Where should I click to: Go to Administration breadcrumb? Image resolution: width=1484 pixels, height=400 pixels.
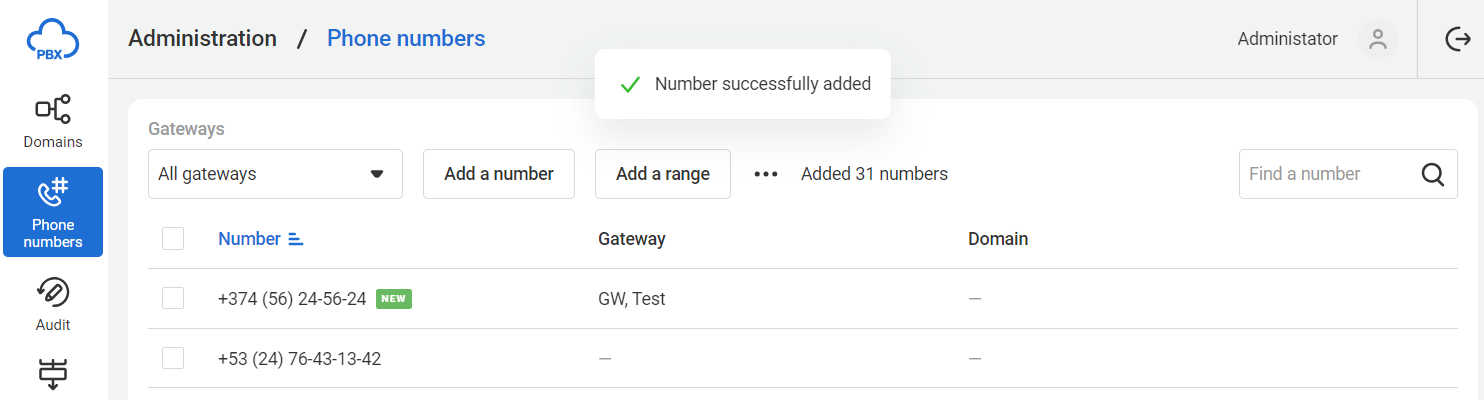click(x=203, y=39)
